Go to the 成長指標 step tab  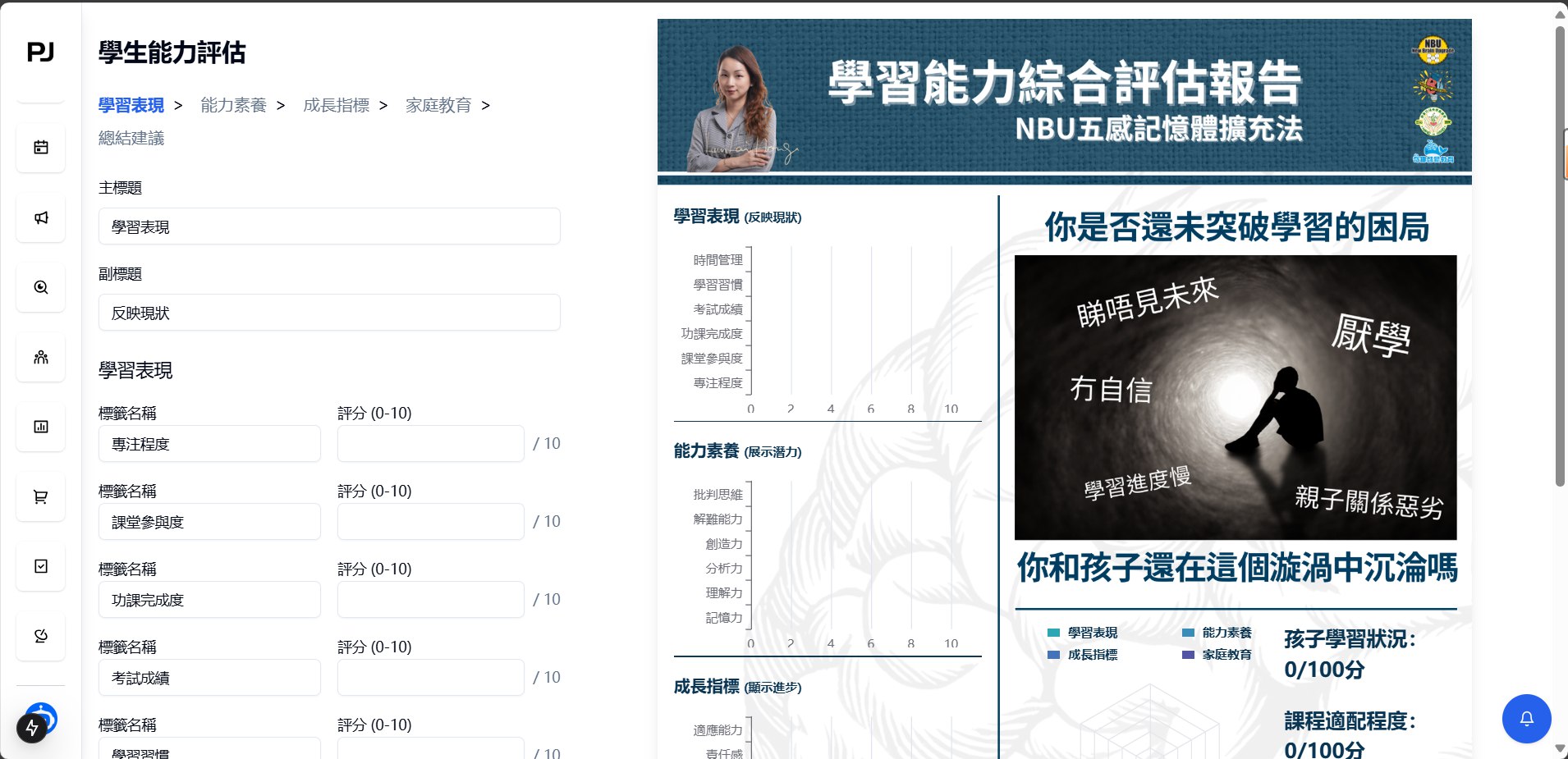click(336, 105)
